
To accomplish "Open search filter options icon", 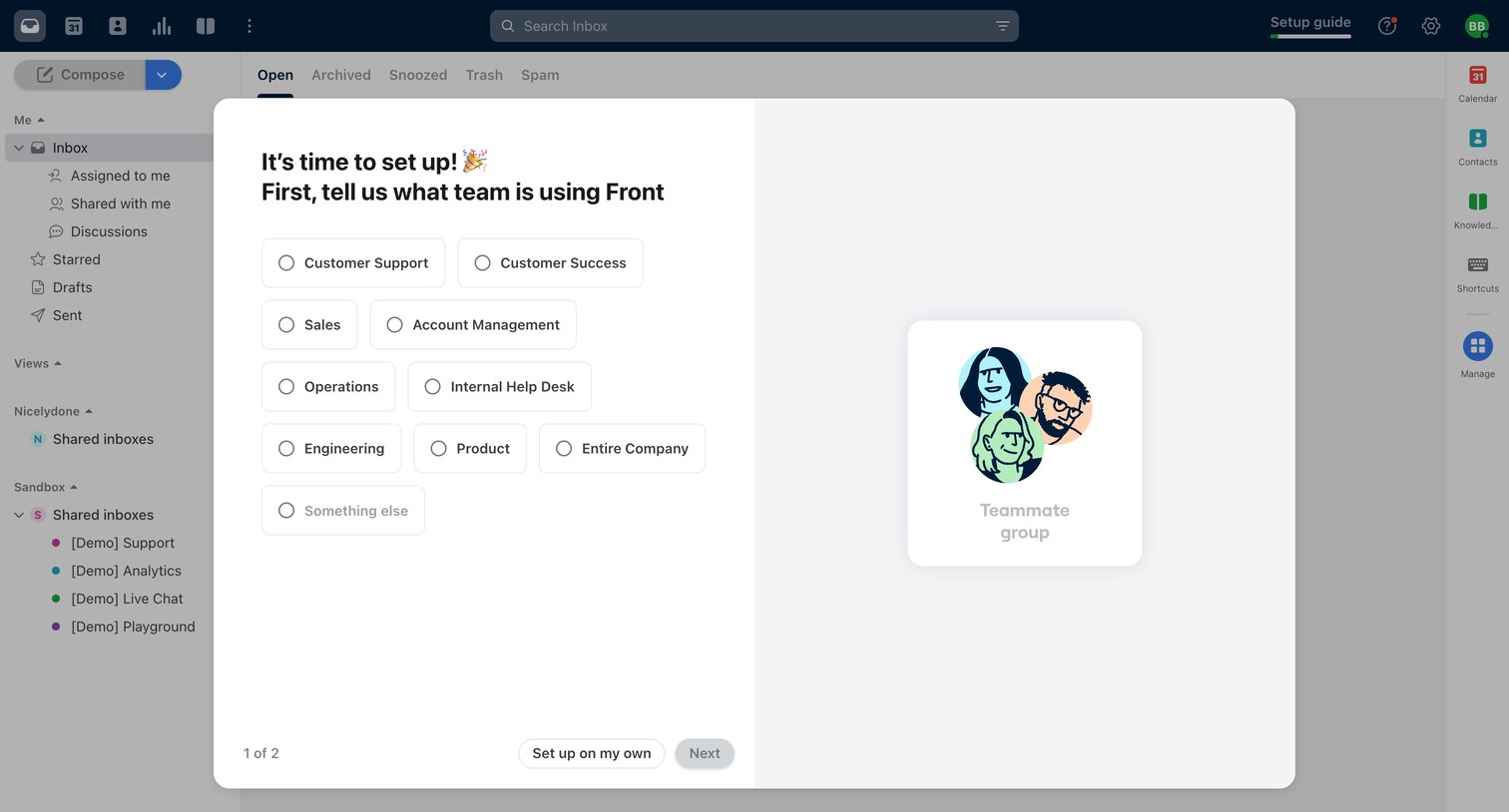I will pyautogui.click(x=1003, y=26).
